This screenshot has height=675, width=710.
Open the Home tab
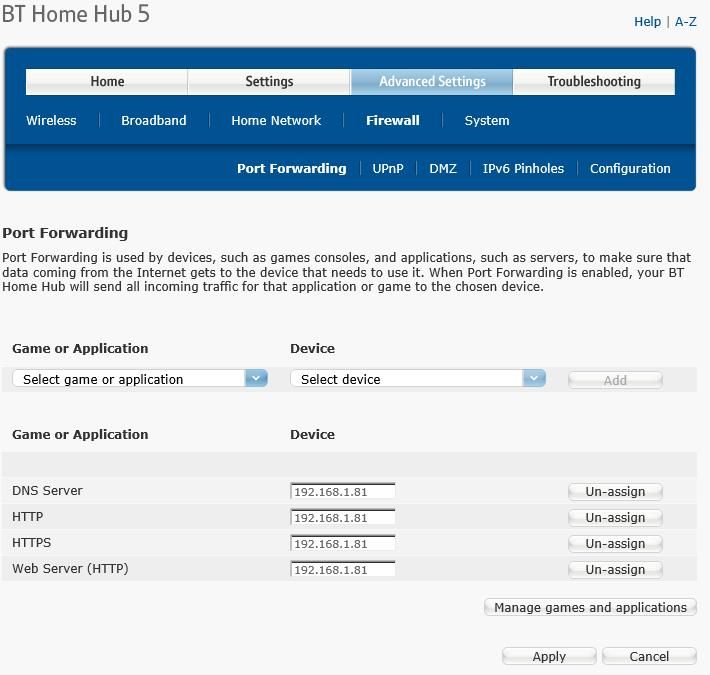[107, 81]
